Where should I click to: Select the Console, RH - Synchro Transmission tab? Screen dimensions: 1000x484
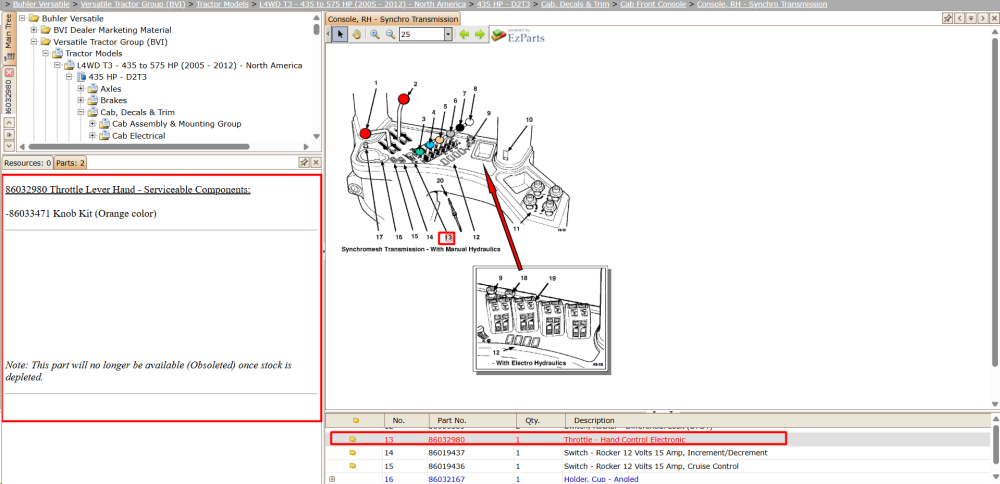(x=392, y=19)
